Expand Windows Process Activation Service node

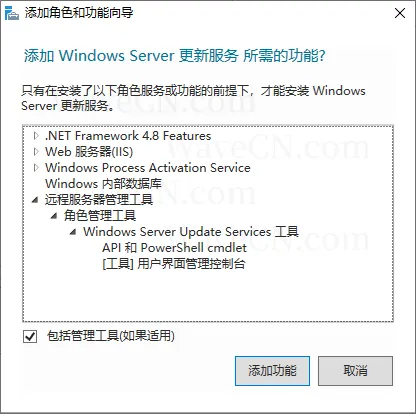coord(36,168)
